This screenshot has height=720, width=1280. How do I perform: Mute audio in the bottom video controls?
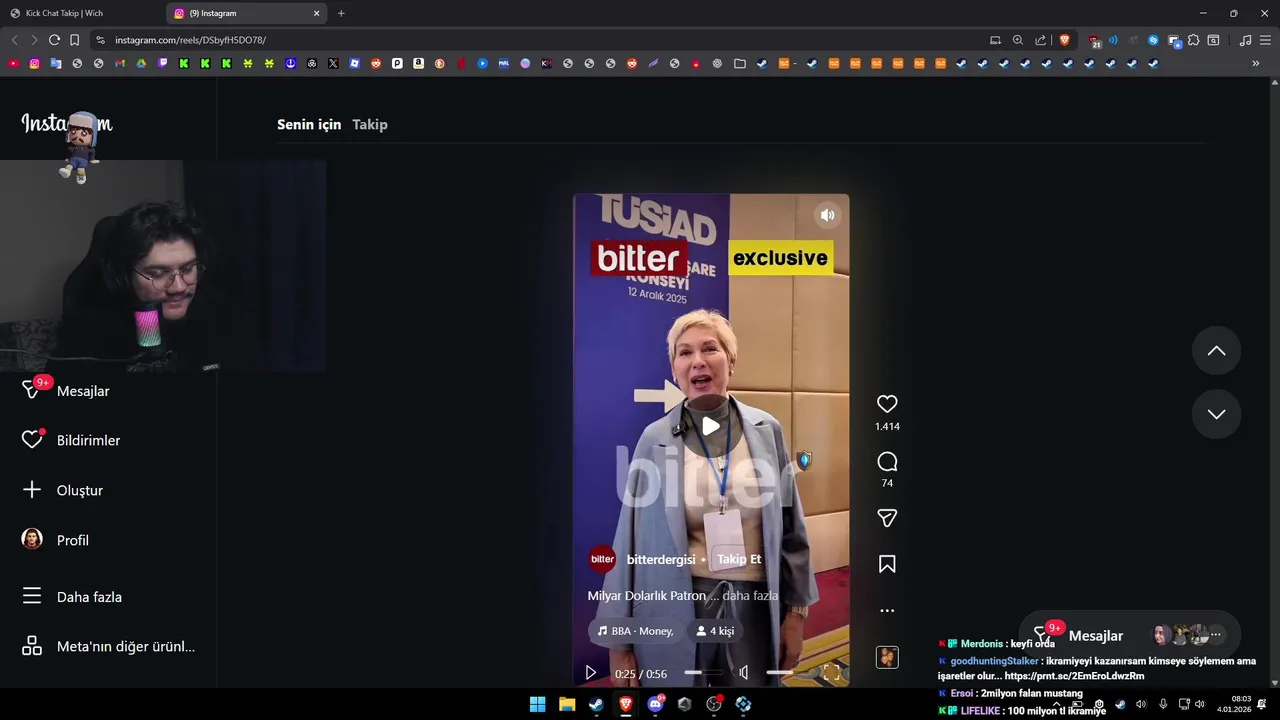click(743, 673)
